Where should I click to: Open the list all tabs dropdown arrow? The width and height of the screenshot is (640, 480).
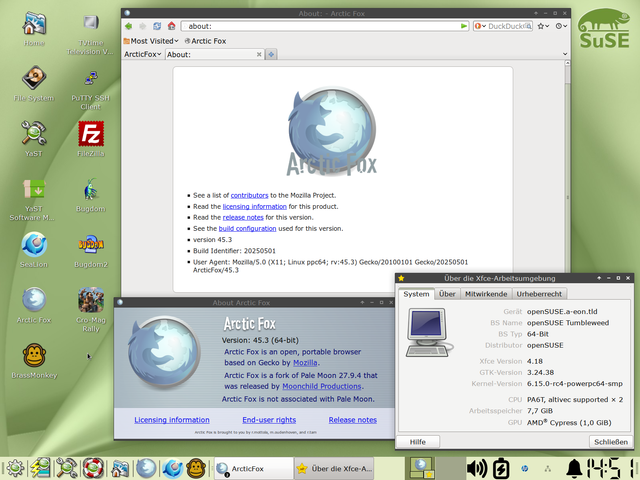[x=565, y=54]
